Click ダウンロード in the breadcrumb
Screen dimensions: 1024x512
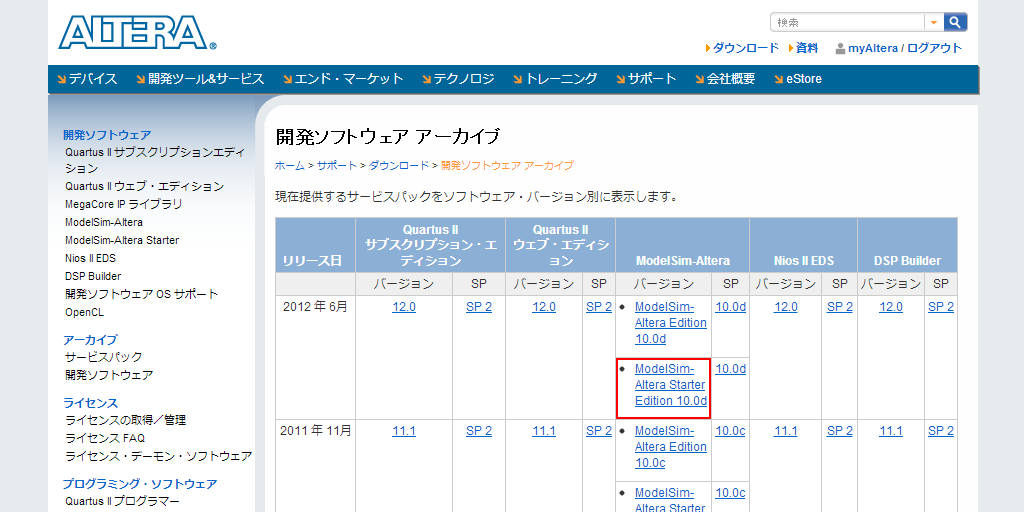click(399, 166)
